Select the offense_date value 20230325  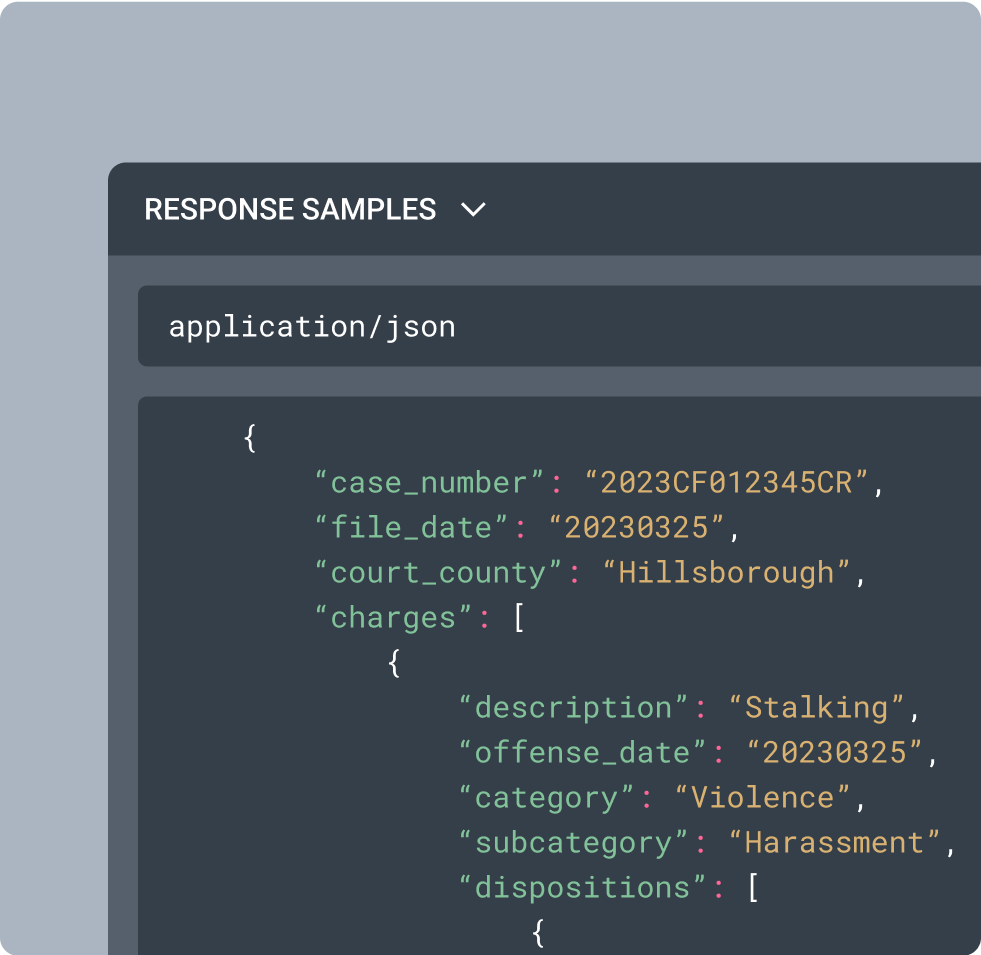click(x=834, y=752)
